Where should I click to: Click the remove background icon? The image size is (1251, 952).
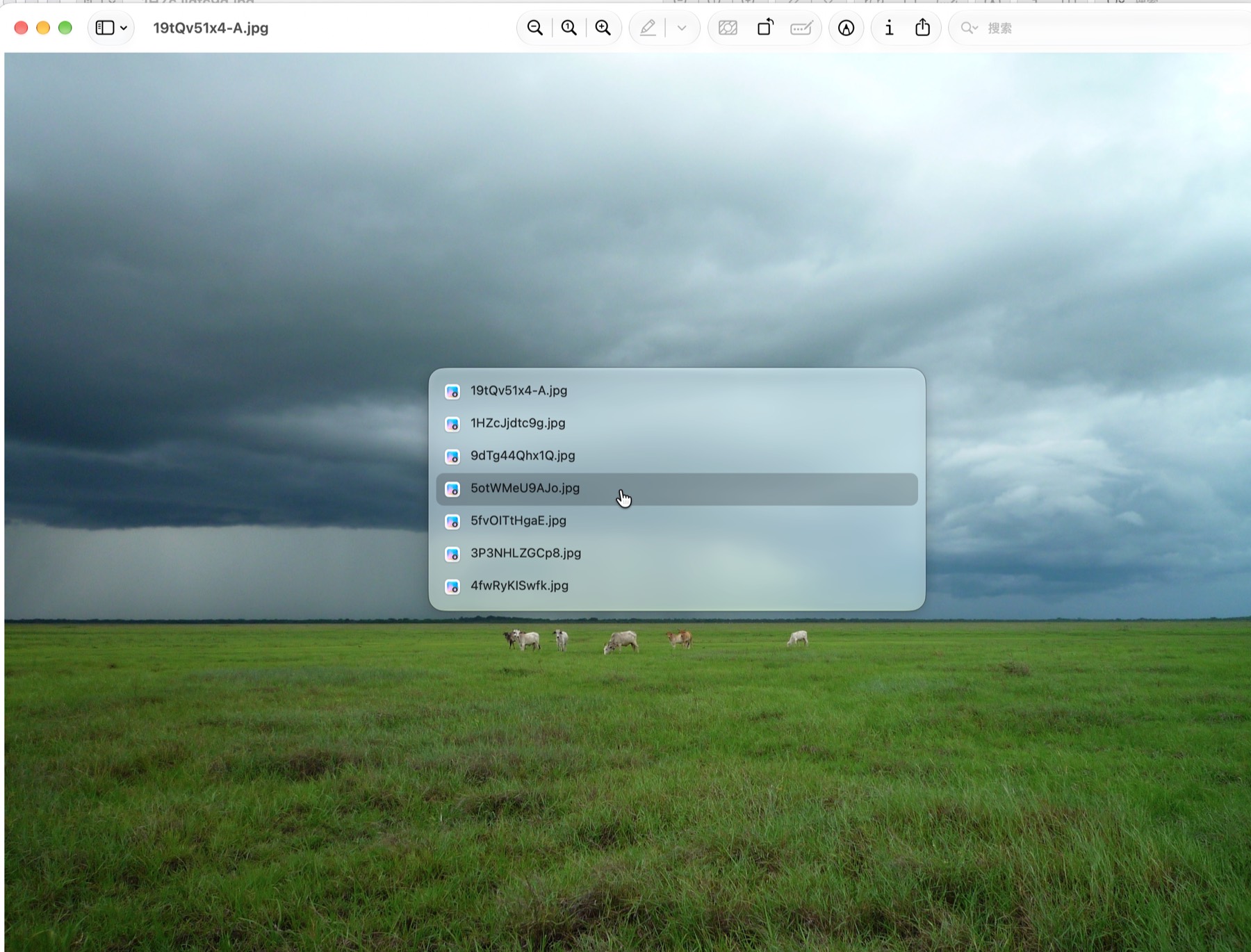click(728, 28)
